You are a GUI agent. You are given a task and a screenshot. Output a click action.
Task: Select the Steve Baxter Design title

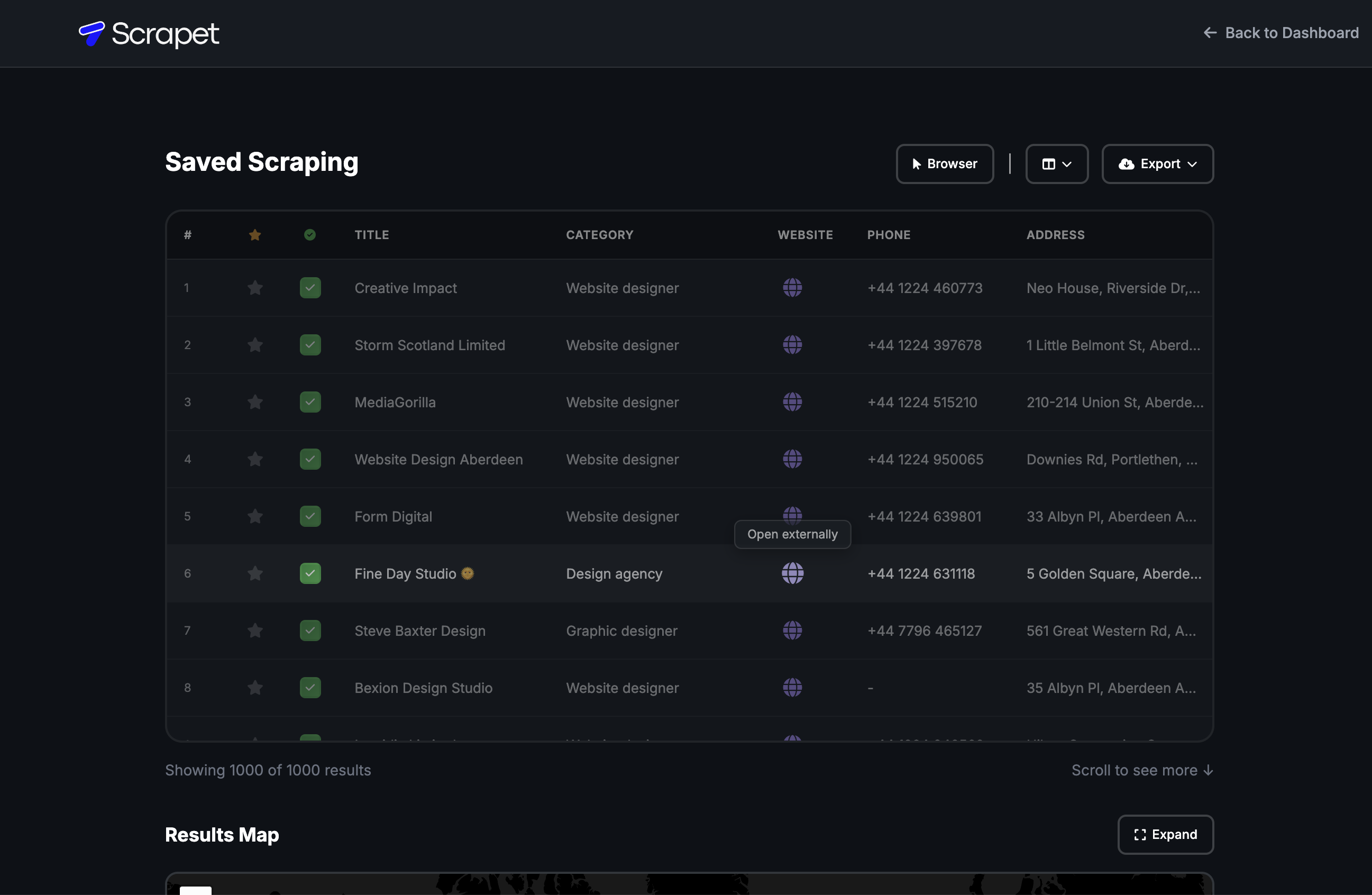(419, 631)
